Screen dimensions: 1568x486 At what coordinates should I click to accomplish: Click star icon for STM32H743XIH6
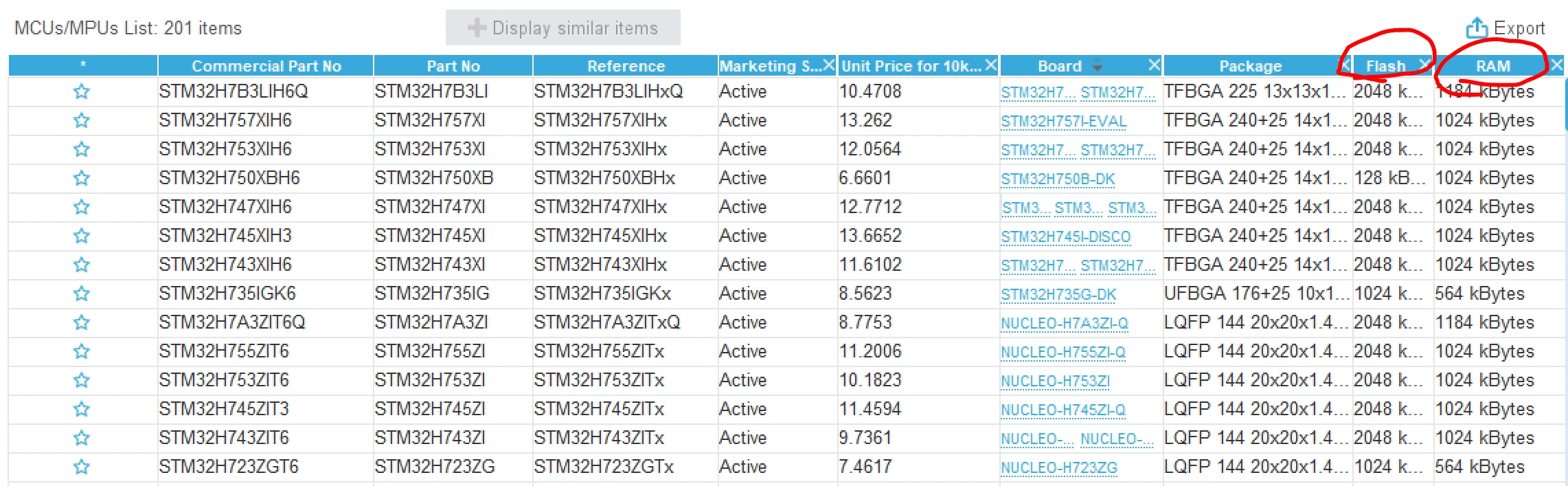(x=82, y=265)
